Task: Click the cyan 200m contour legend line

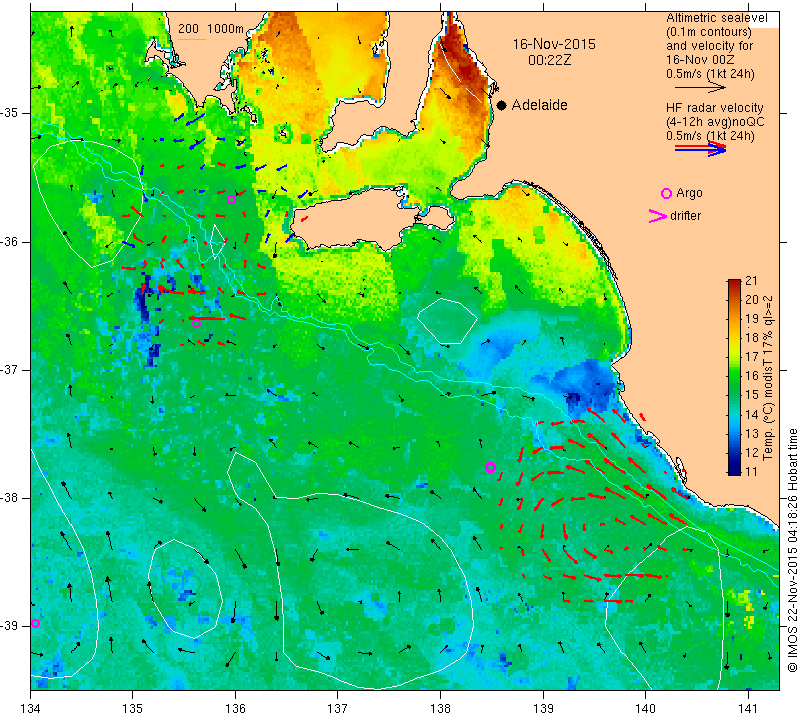Action: 192,40
